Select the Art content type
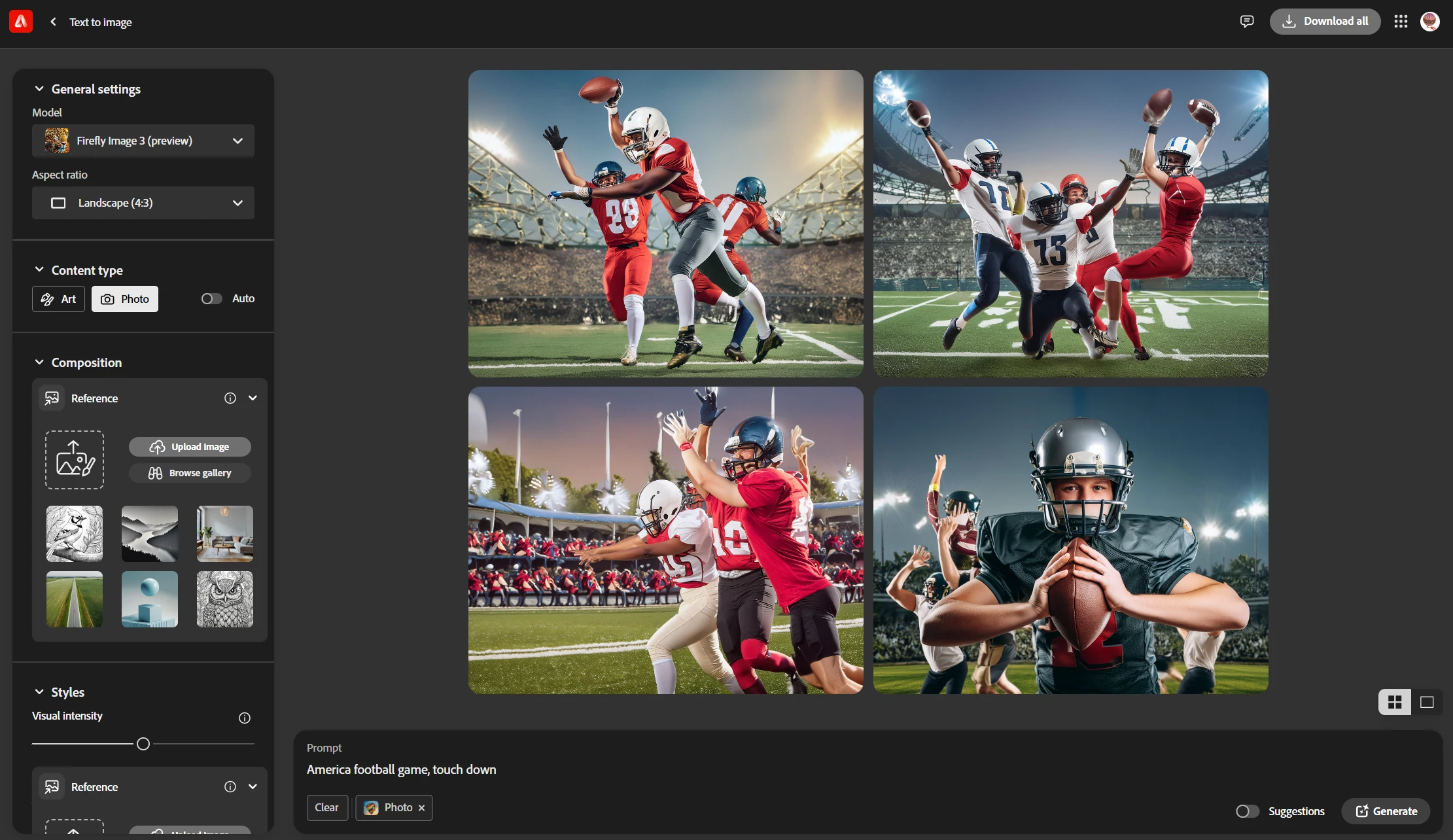This screenshot has height=840, width=1453. point(59,299)
